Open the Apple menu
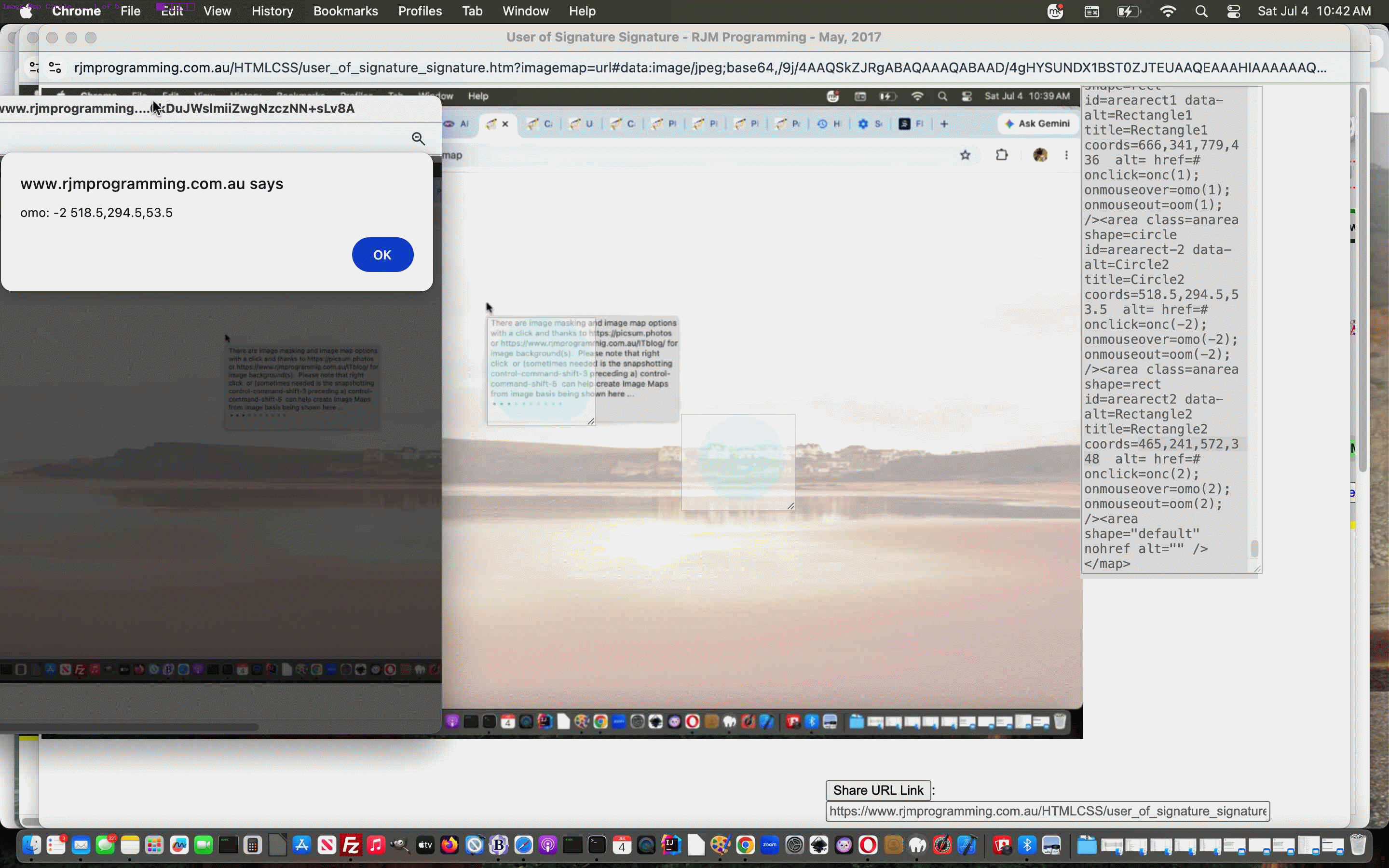Image resolution: width=1389 pixels, height=868 pixels. pos(26,11)
